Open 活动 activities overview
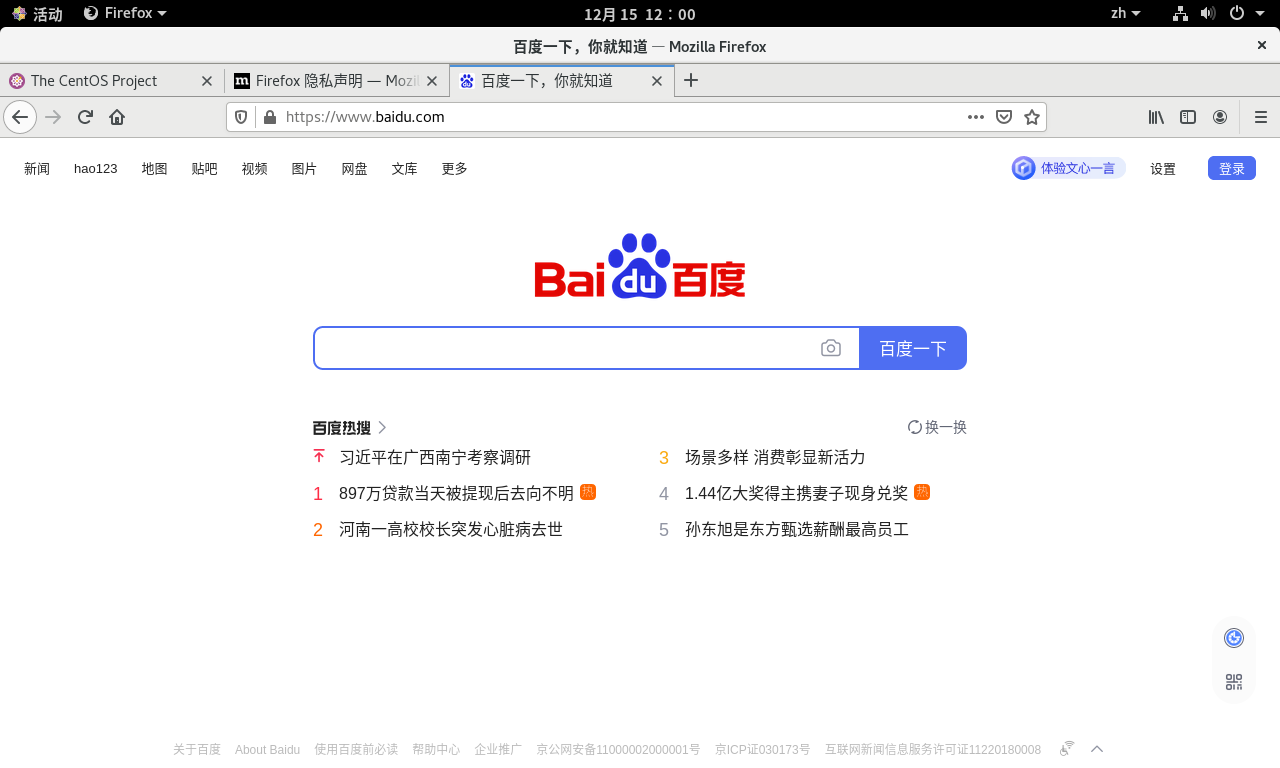 (37, 13)
